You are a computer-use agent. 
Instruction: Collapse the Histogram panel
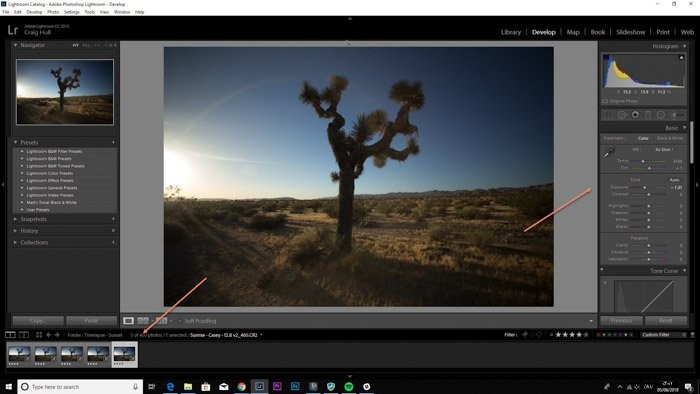click(x=684, y=46)
